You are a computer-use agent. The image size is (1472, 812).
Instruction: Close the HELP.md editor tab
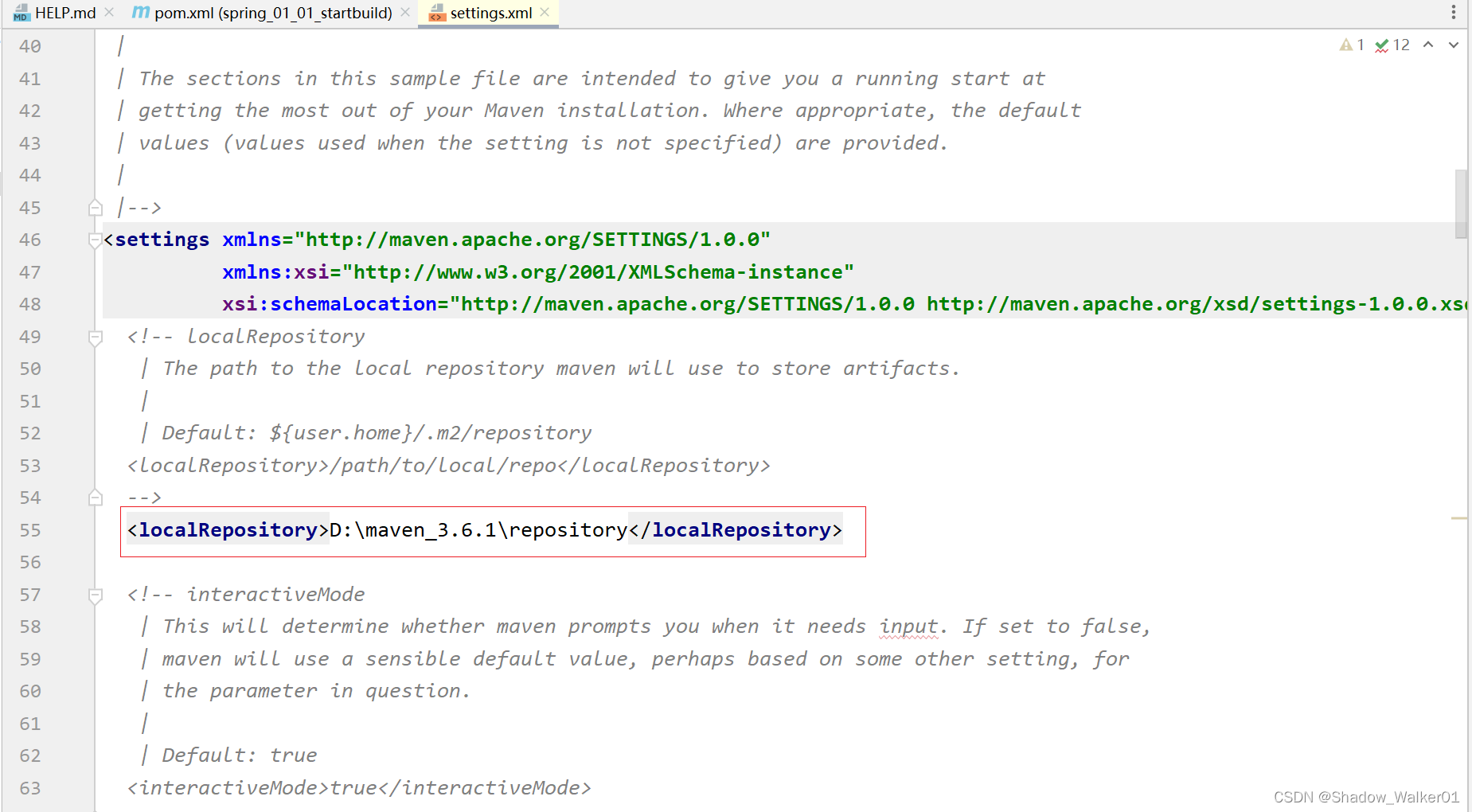pos(108,12)
